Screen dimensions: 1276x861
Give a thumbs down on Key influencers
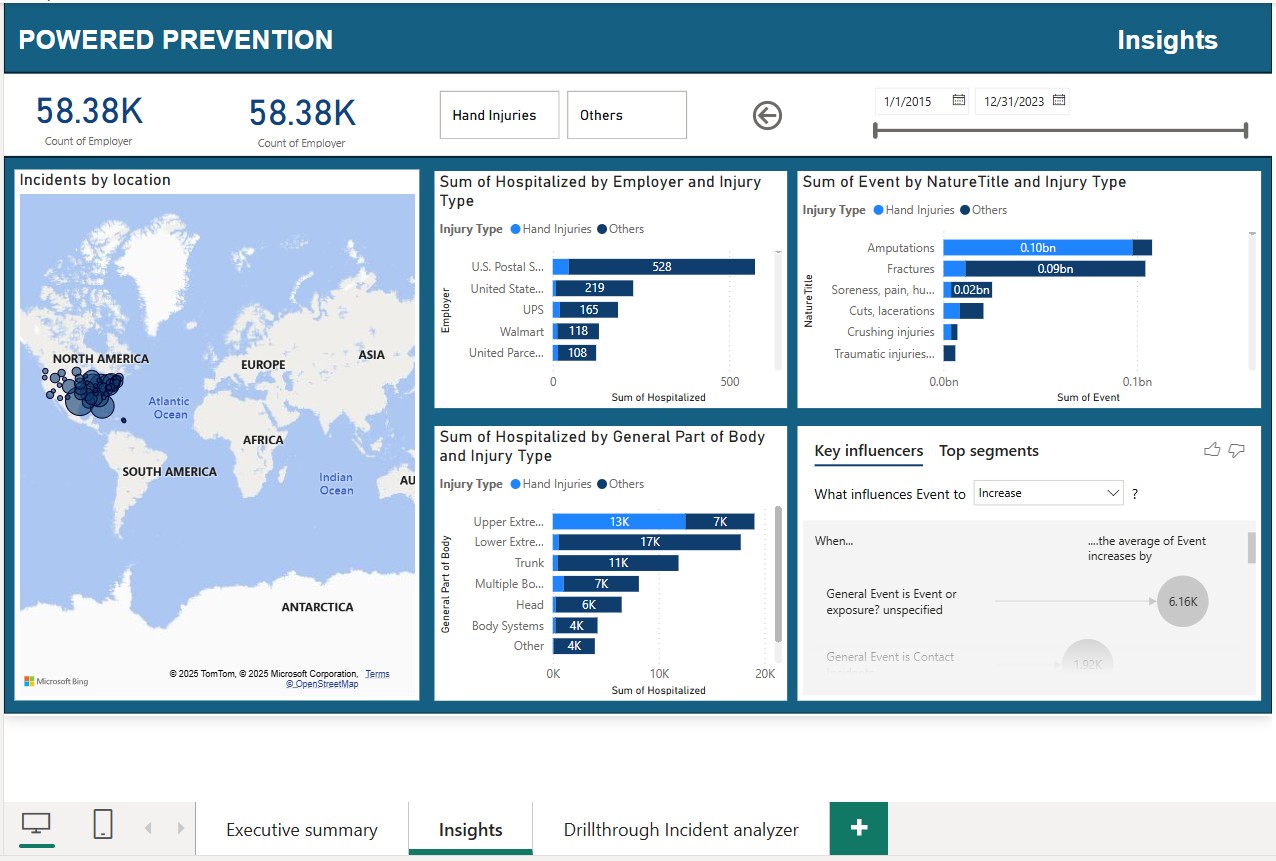tap(1237, 451)
